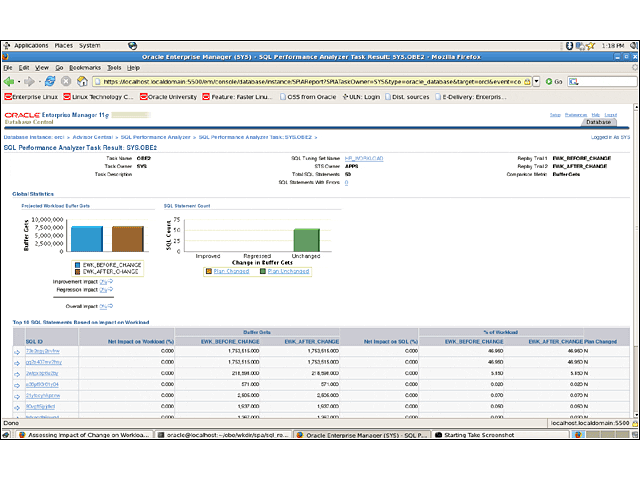Click the browser Forward arrow
The image size is (640, 480).
click(x=29, y=82)
